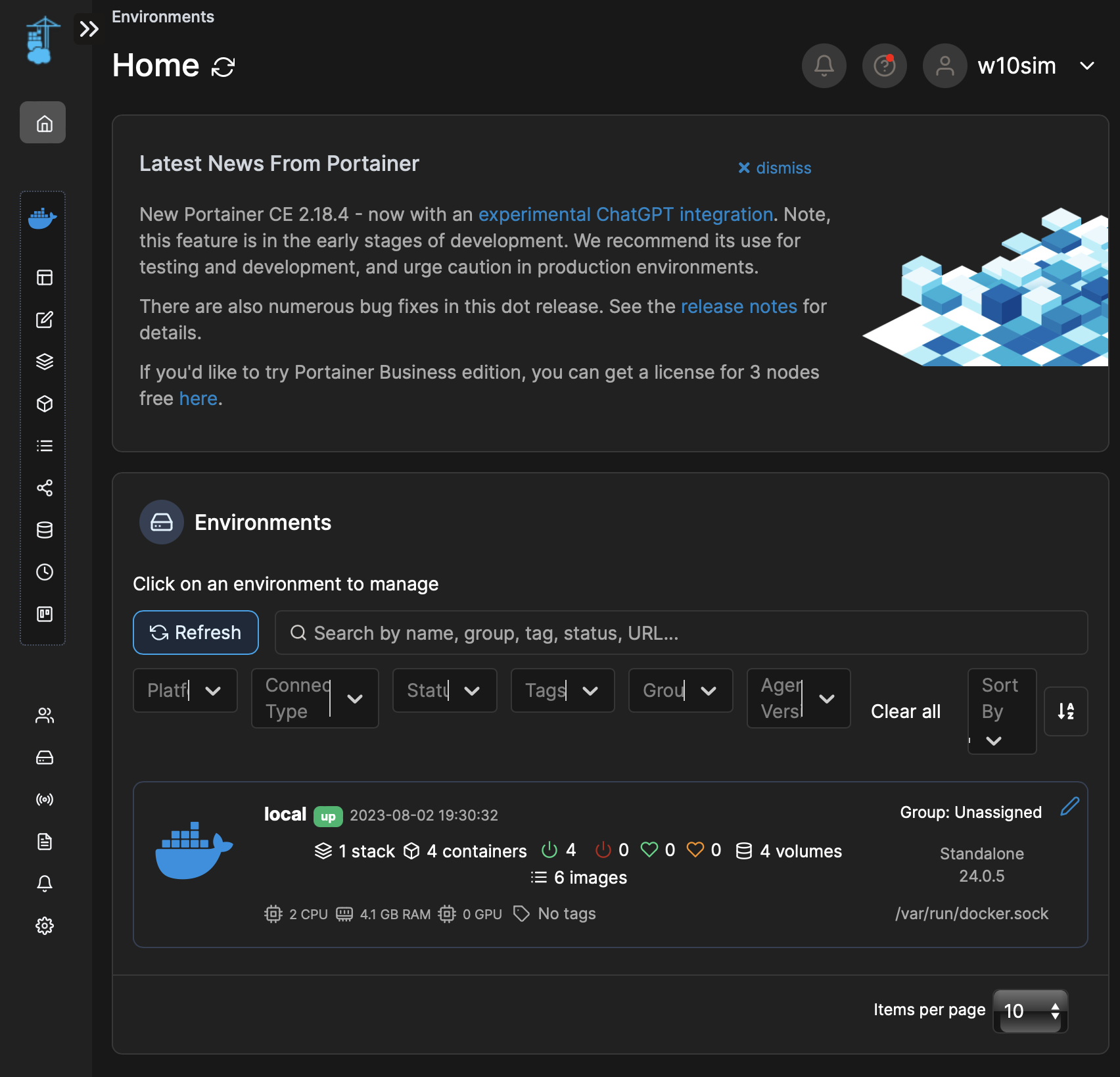Open Dashboard layout icon in sidebar
This screenshot has height=1077, width=1120.
44,277
